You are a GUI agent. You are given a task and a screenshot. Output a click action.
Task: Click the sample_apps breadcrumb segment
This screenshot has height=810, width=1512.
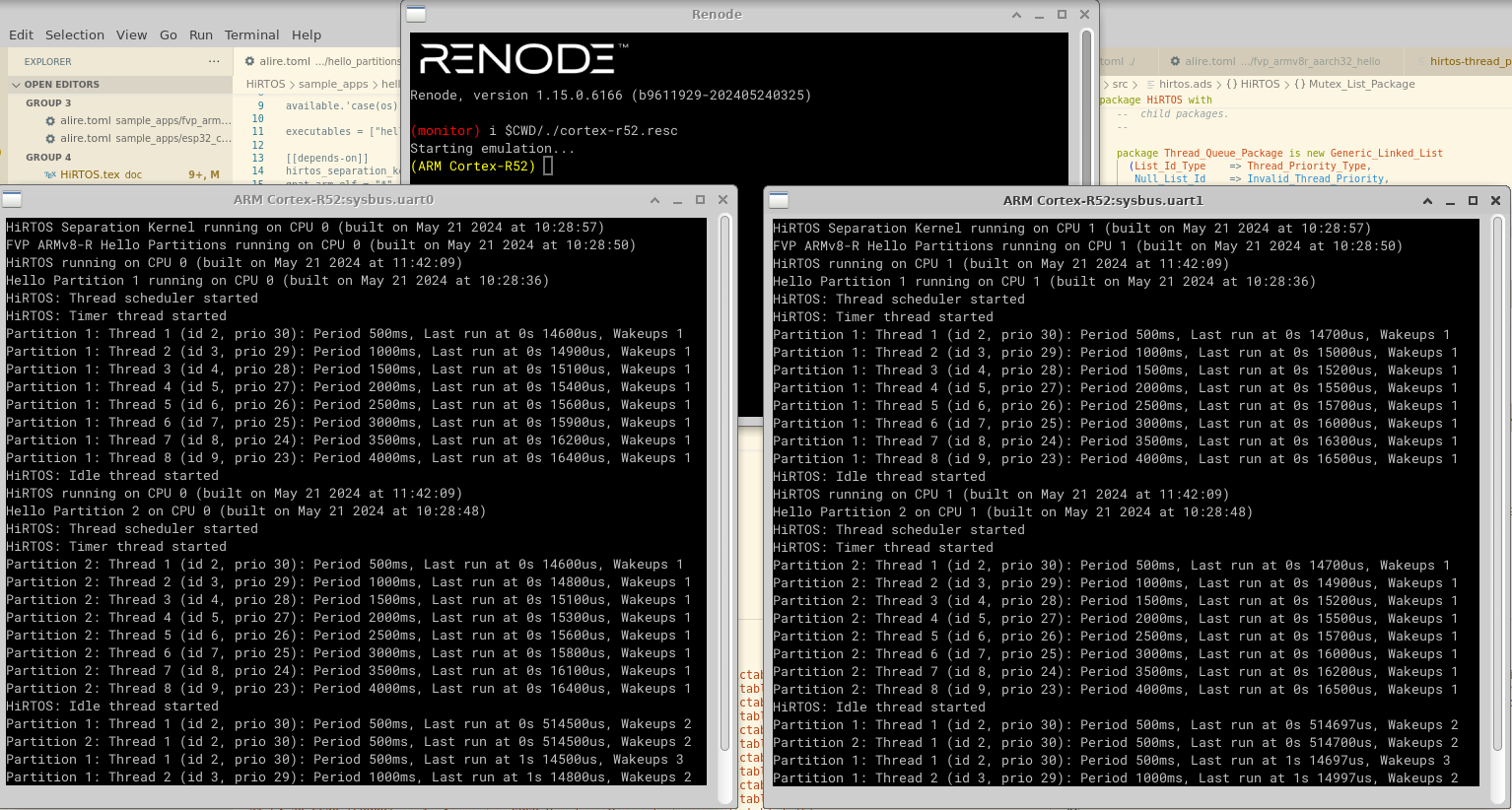pos(333,85)
